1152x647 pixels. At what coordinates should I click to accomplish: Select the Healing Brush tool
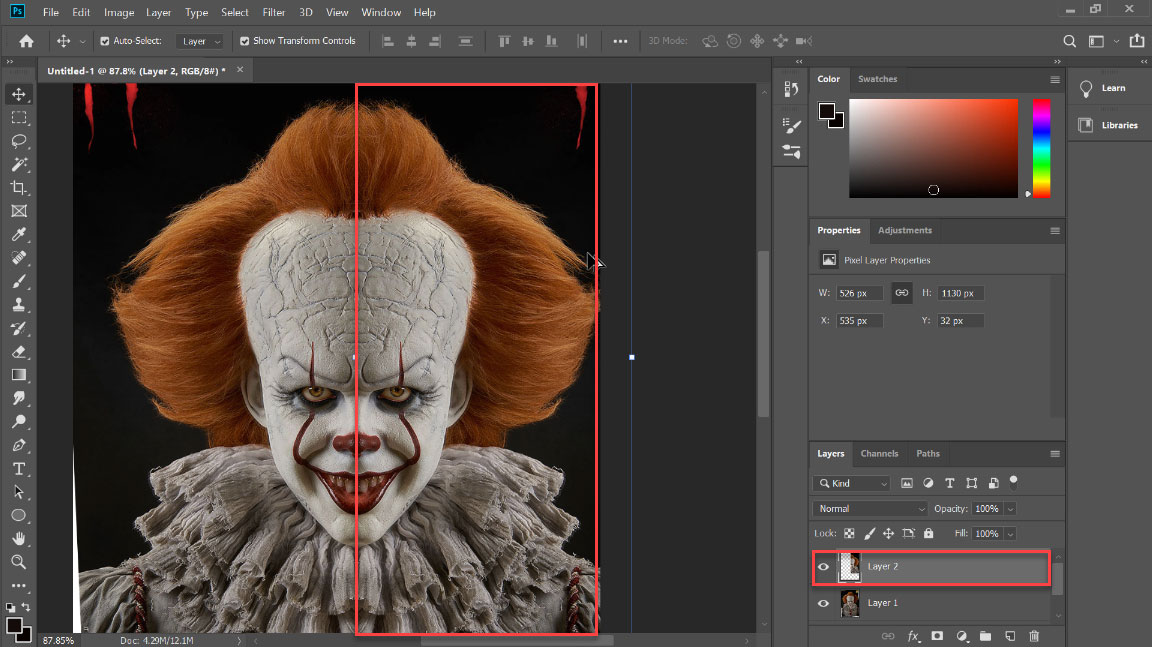coord(19,258)
